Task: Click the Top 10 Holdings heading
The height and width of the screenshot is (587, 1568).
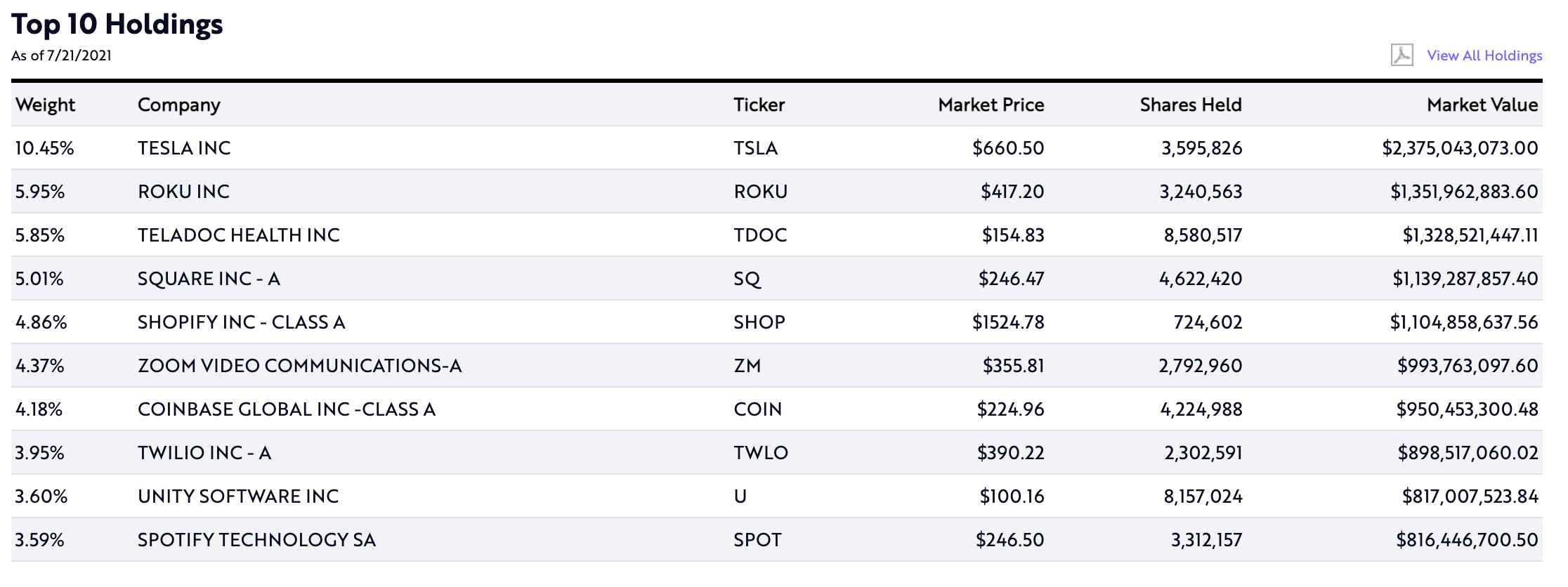Action: tap(117, 25)
